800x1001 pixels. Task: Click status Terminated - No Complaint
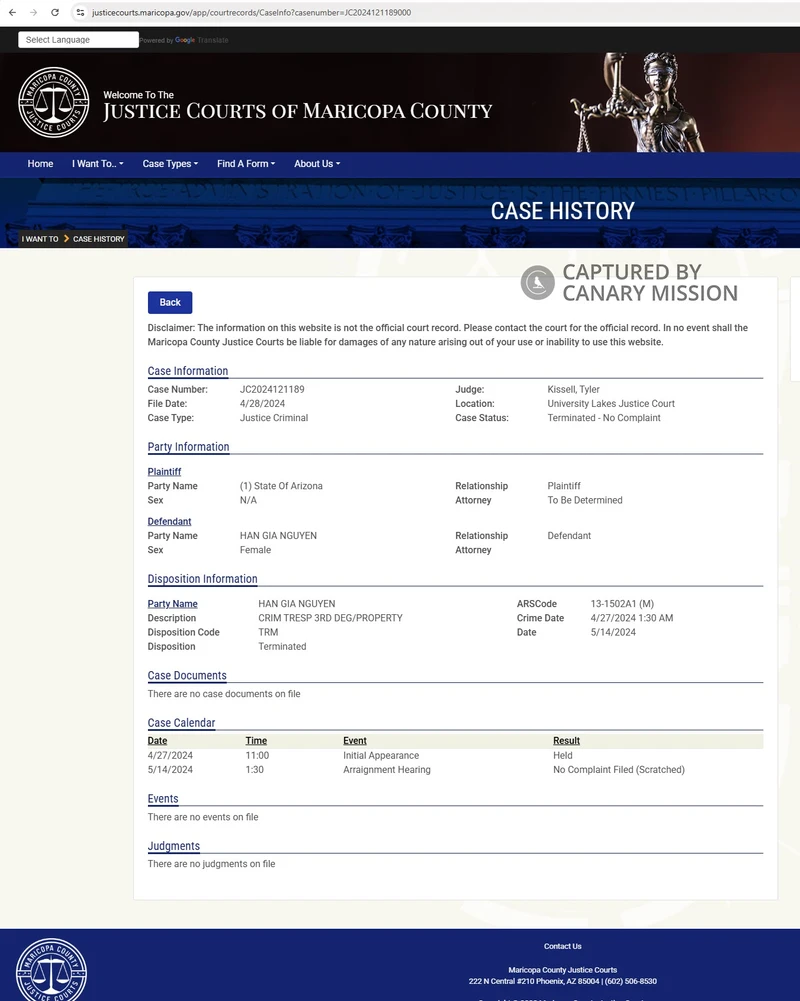tap(604, 418)
